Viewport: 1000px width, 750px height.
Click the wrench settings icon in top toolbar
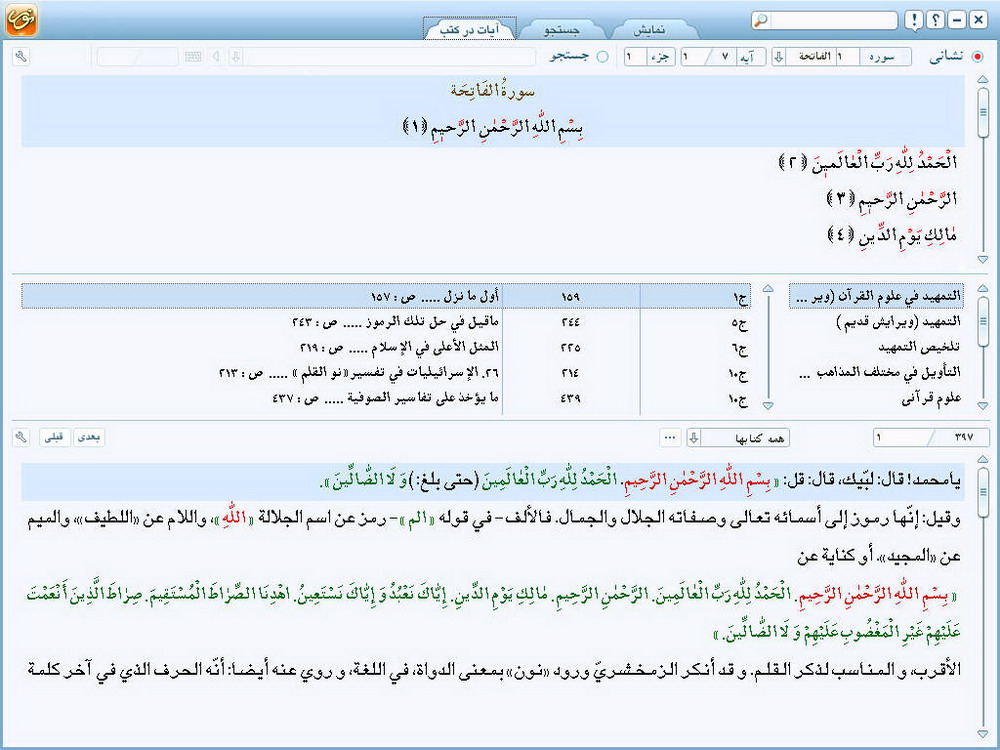20,57
